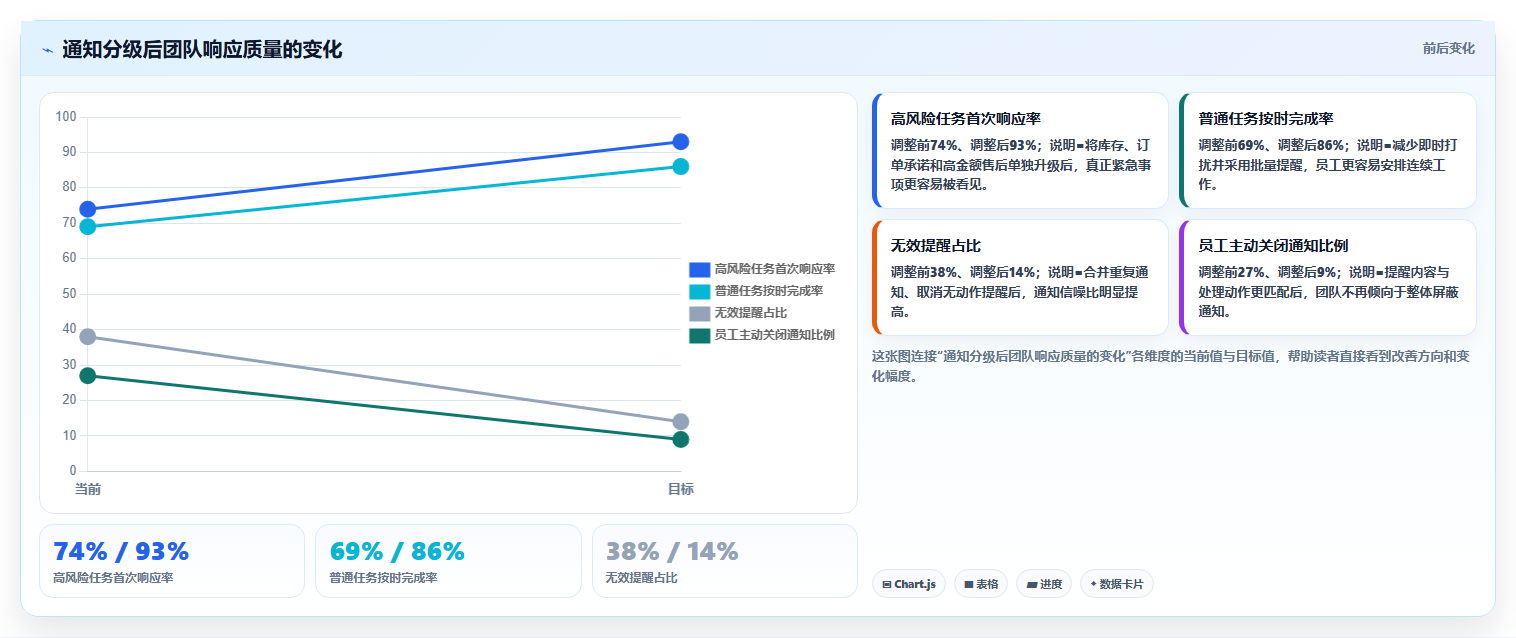1516x638 pixels.
Task: Select the blue data point at 74
Action: 88,209
